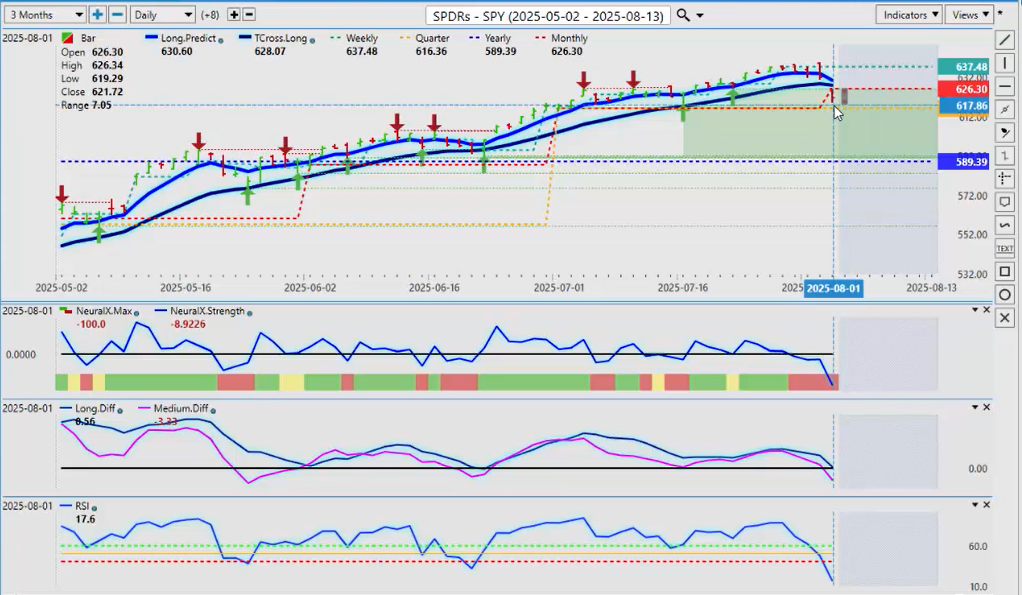
Task: Toggle the TCross.Long indicator info dot
Action: point(313,39)
